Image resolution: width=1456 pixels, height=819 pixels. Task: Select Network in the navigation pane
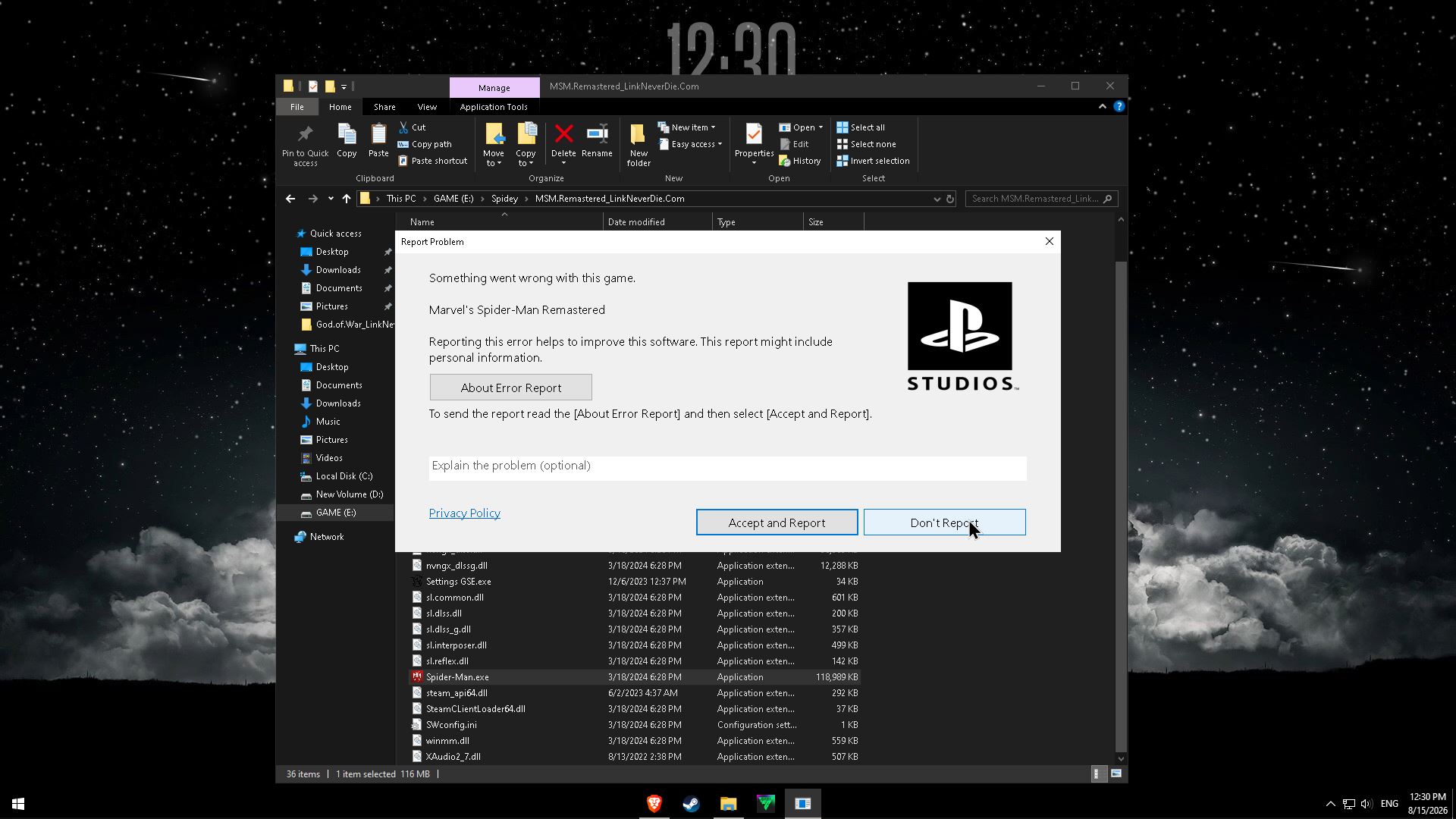click(327, 537)
